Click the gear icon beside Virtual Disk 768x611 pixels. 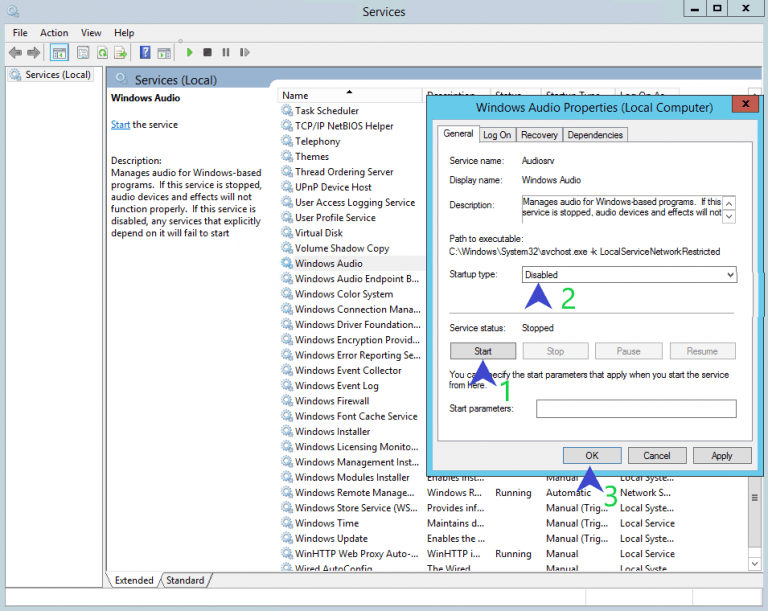pos(287,232)
